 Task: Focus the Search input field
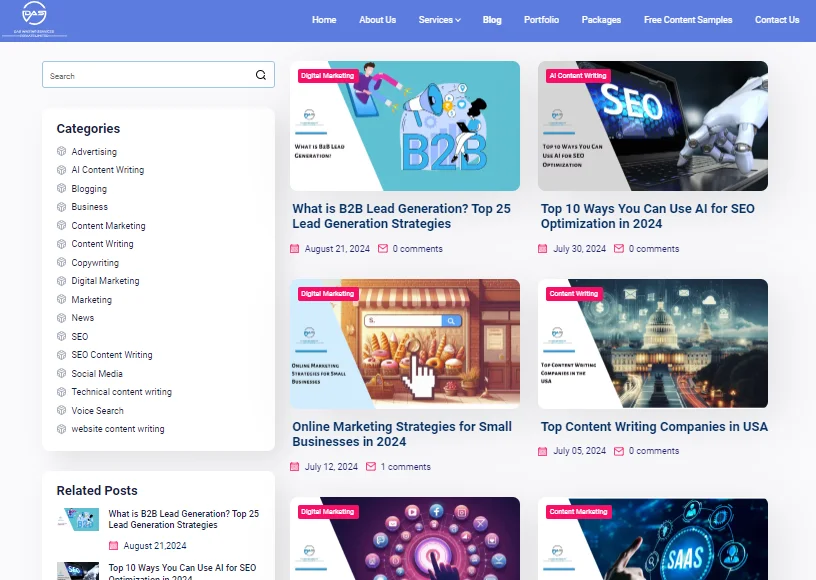tap(158, 75)
